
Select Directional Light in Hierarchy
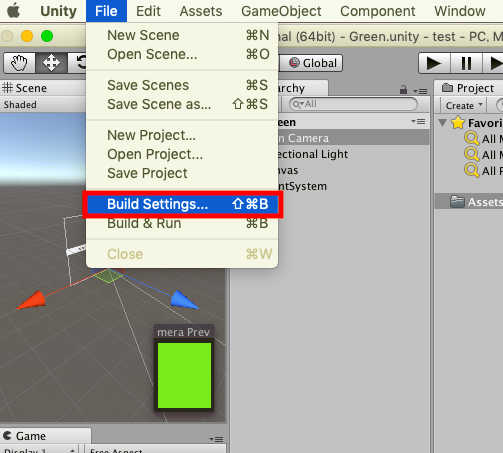click(x=313, y=154)
